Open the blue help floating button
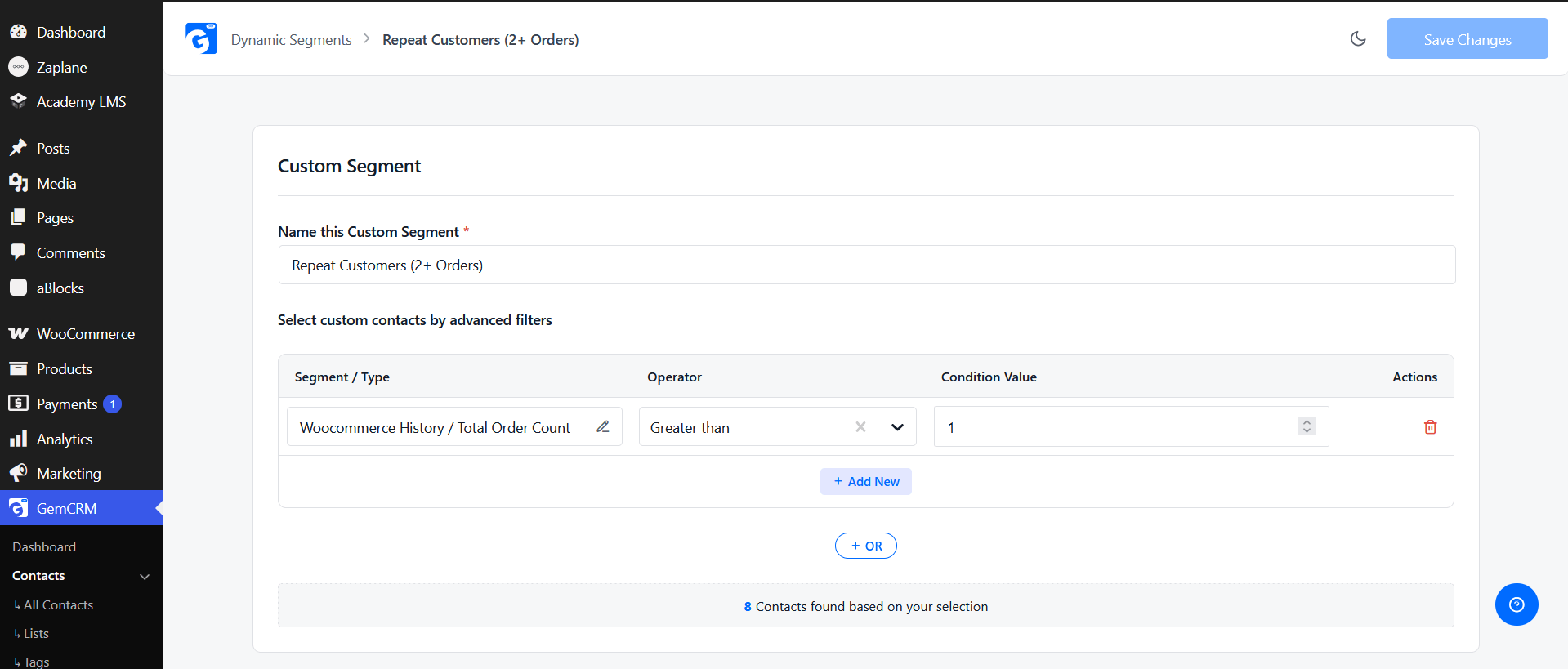The height and width of the screenshot is (669, 1568). pos(1517,604)
